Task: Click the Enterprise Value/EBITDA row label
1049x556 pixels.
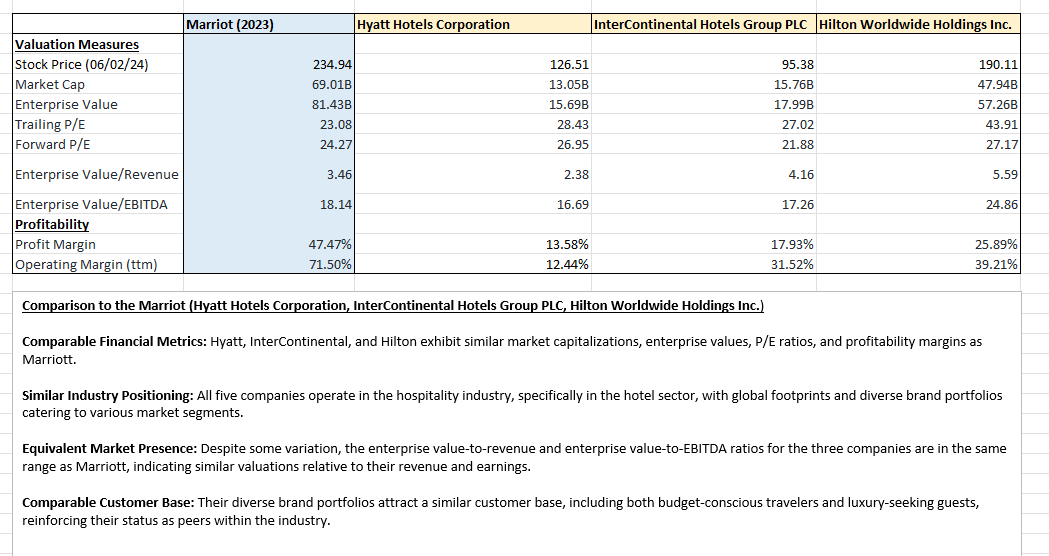Action: 98,205
